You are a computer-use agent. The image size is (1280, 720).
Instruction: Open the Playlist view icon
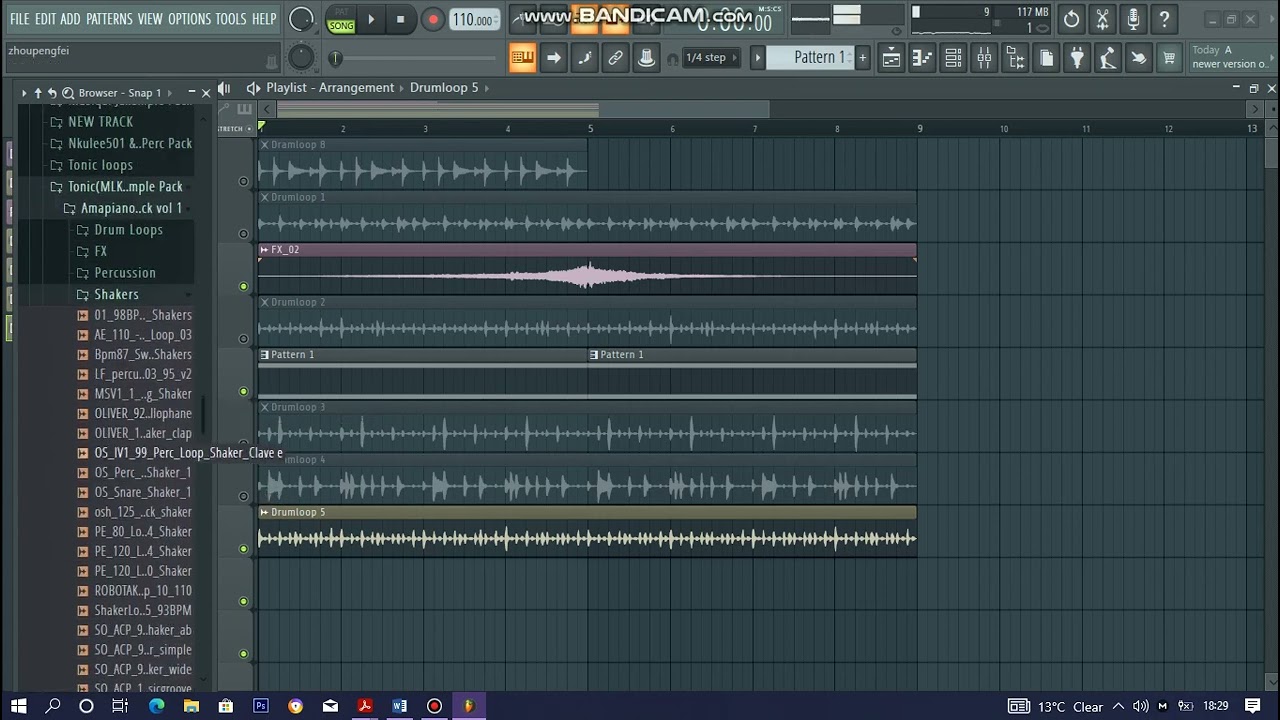891,58
